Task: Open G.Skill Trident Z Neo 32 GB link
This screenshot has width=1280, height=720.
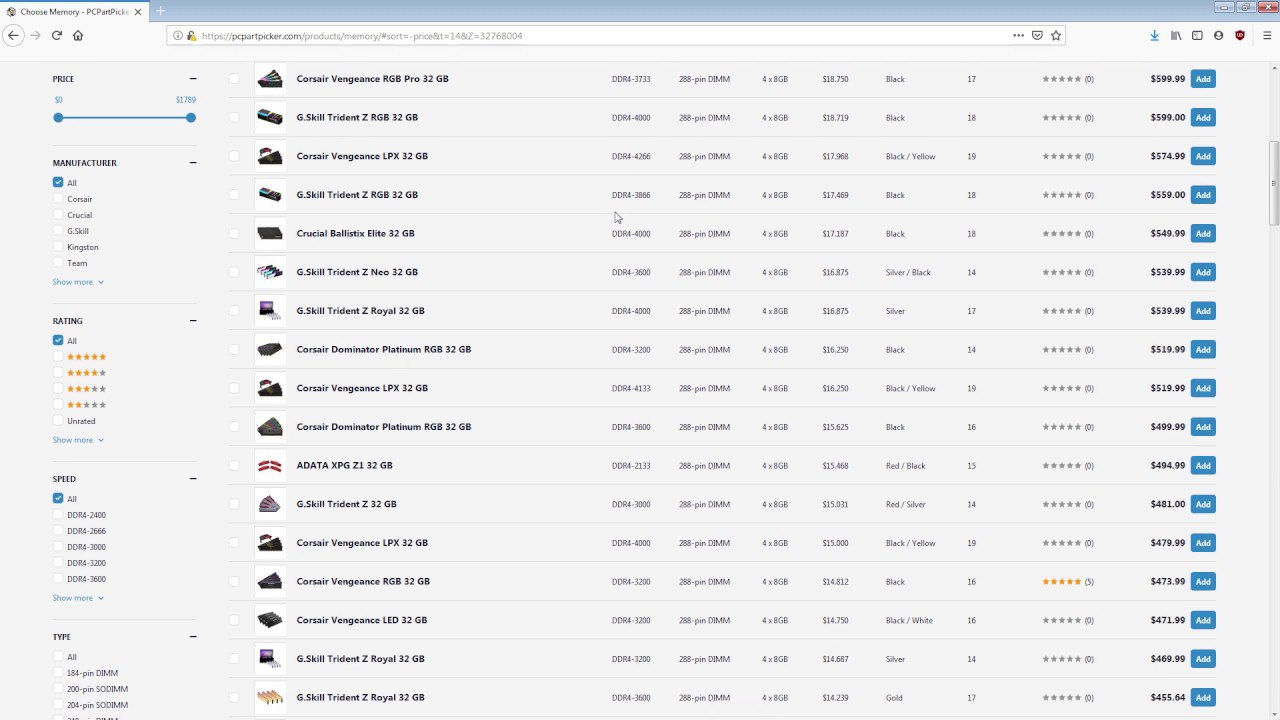Action: point(357,272)
